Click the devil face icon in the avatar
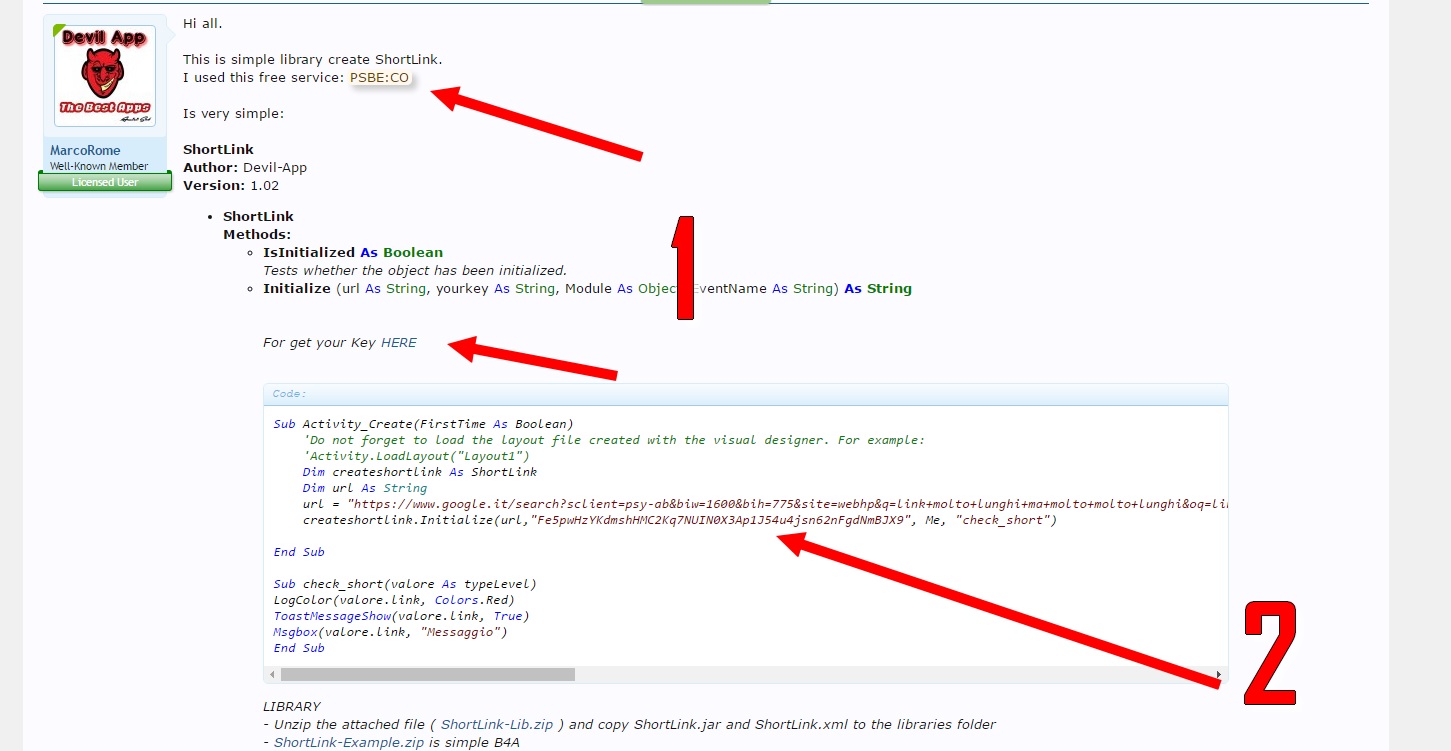The image size is (1451, 751). [x=104, y=72]
